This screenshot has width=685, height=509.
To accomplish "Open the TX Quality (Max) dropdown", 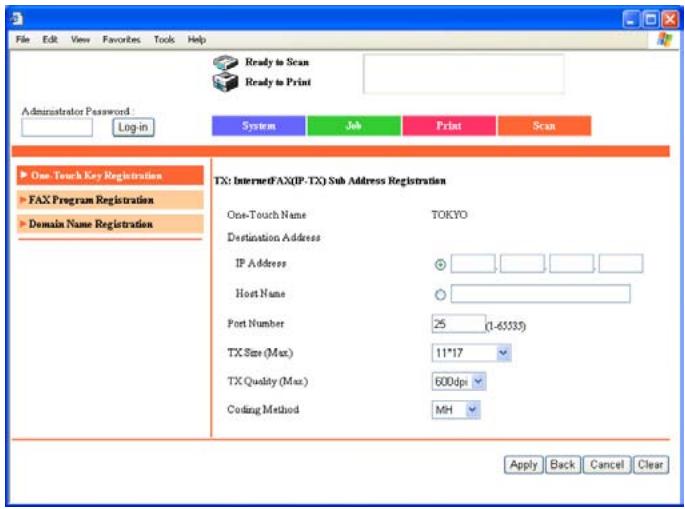I will 459,381.
